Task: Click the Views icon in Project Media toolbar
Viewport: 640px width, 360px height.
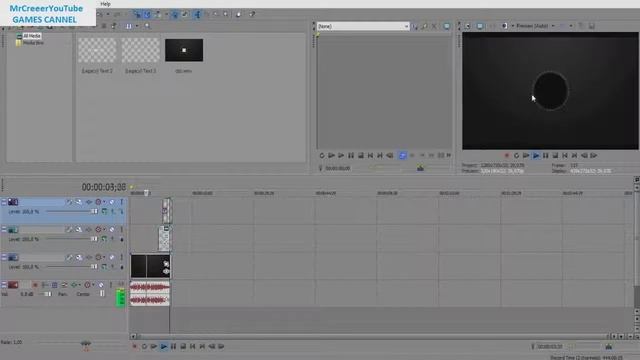Action: coord(129,26)
